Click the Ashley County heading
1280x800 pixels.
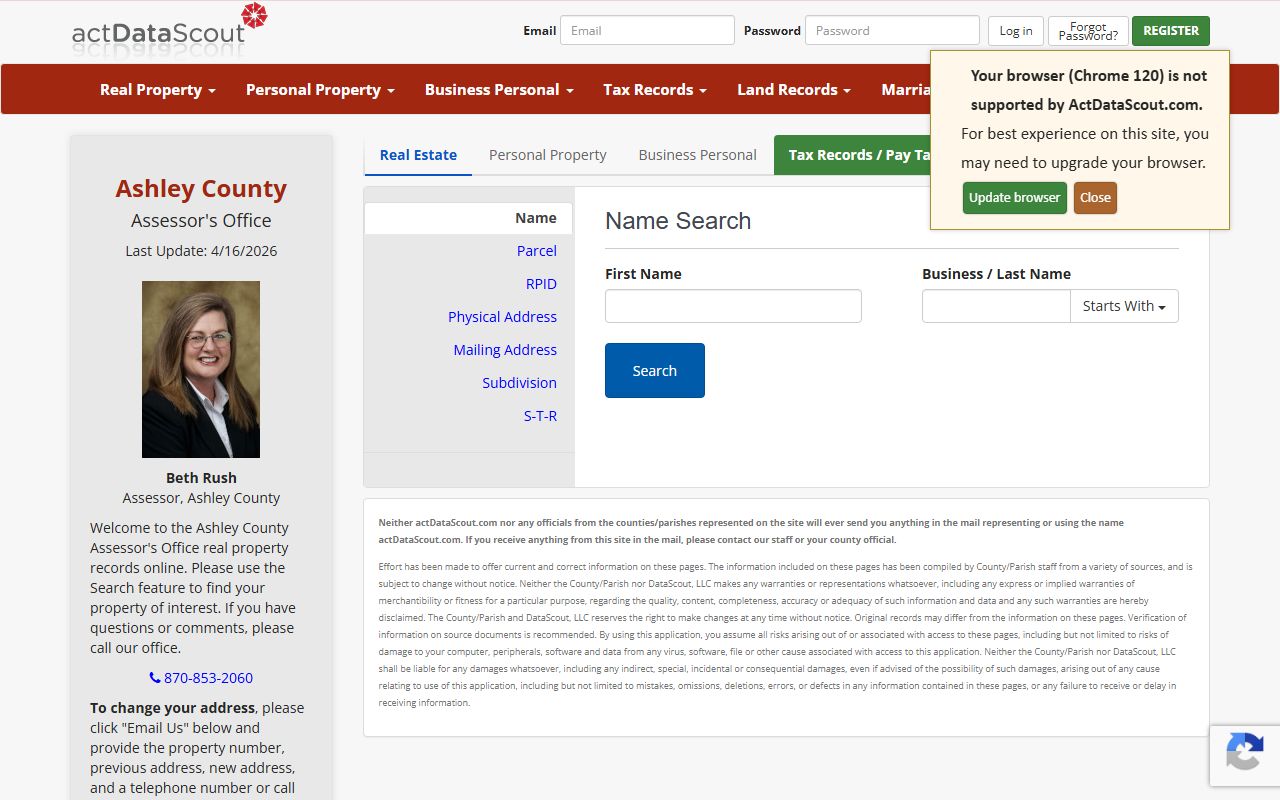tap(201, 188)
